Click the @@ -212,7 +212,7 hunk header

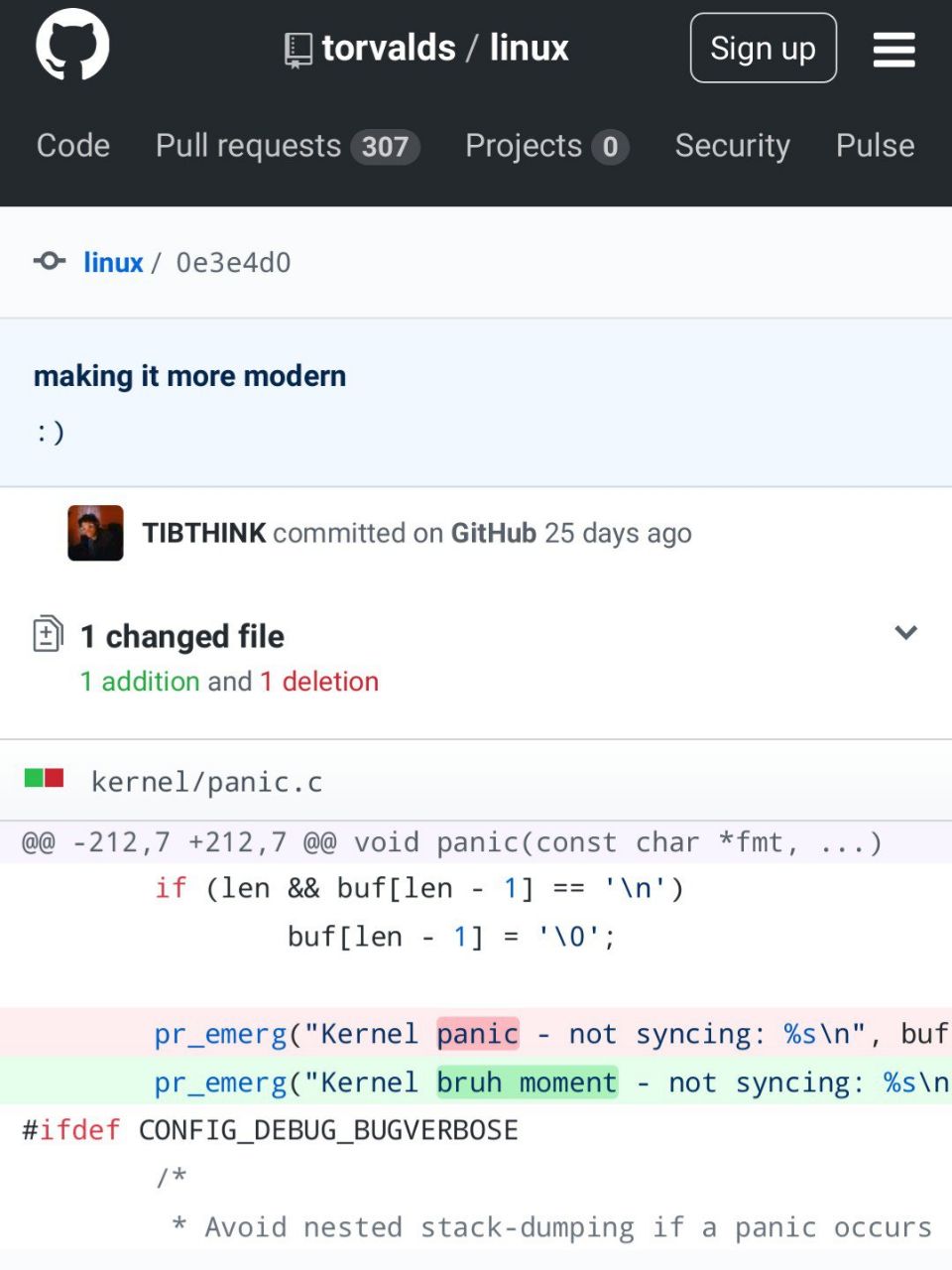pos(476,842)
